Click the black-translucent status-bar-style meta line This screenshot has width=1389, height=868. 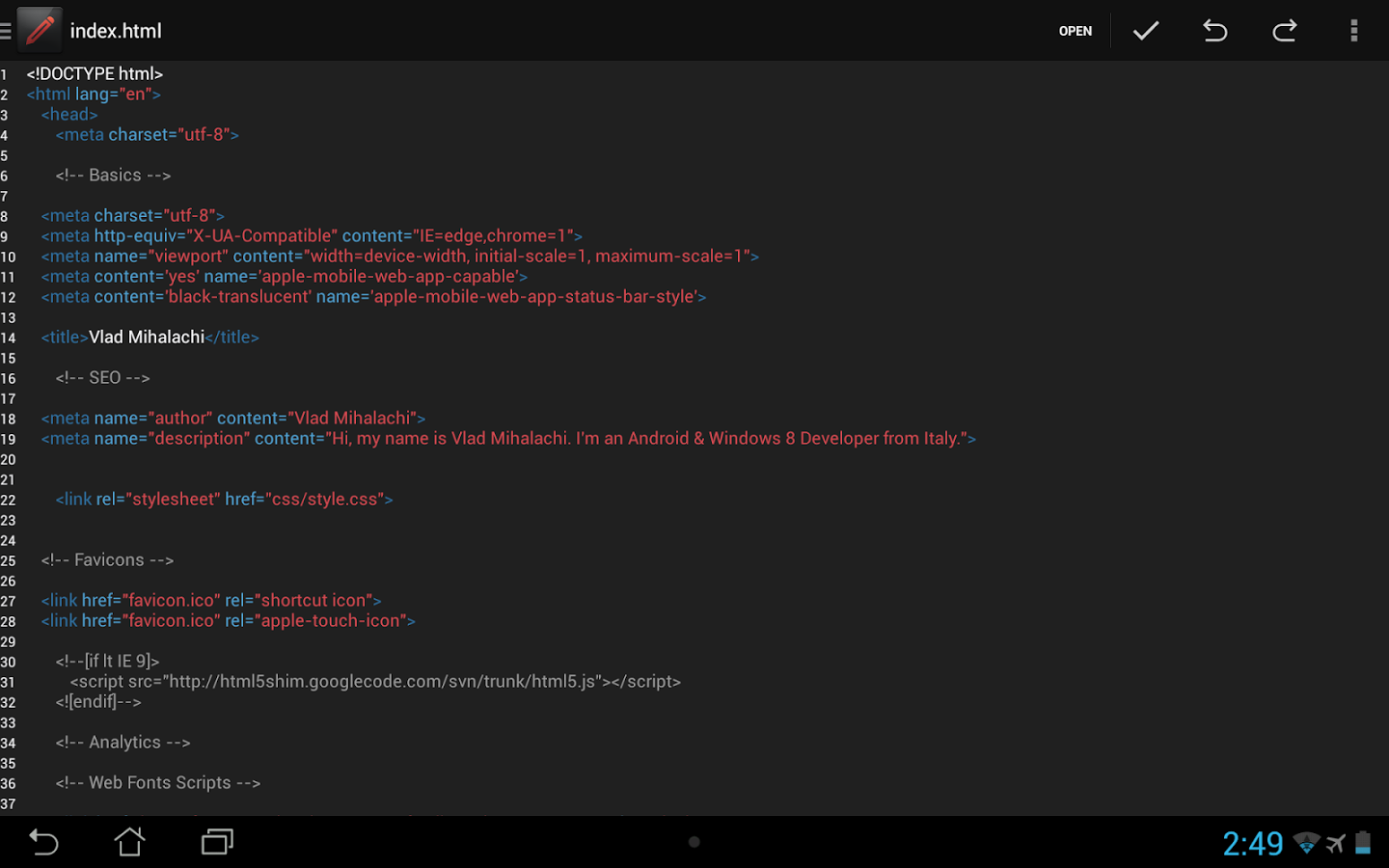373,296
